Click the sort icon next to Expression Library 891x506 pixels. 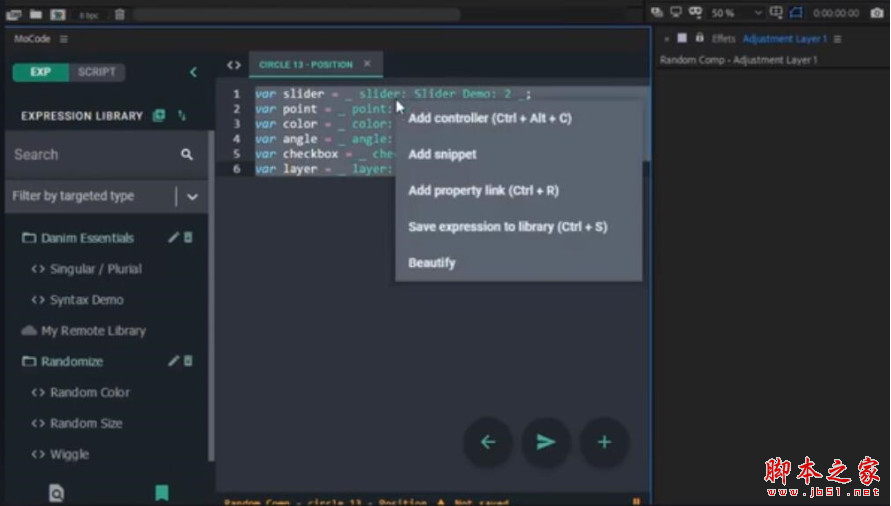coord(182,115)
